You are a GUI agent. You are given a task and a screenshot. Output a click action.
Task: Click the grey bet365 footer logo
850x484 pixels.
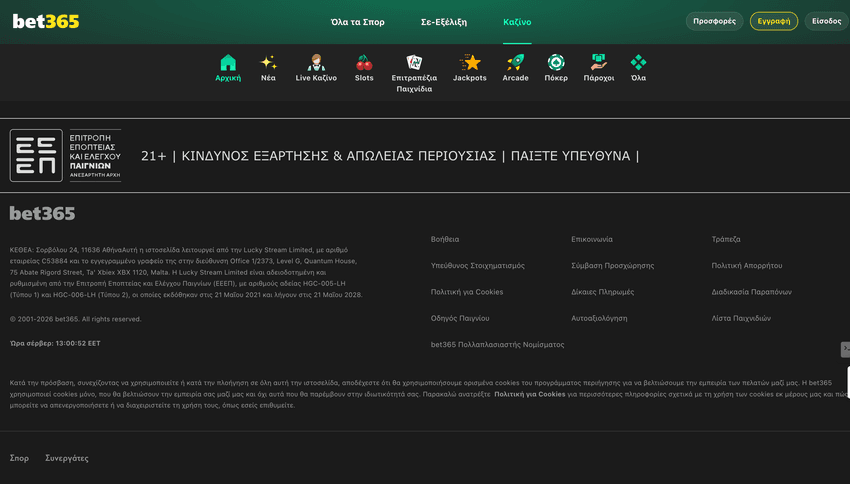pyautogui.click(x=42, y=214)
